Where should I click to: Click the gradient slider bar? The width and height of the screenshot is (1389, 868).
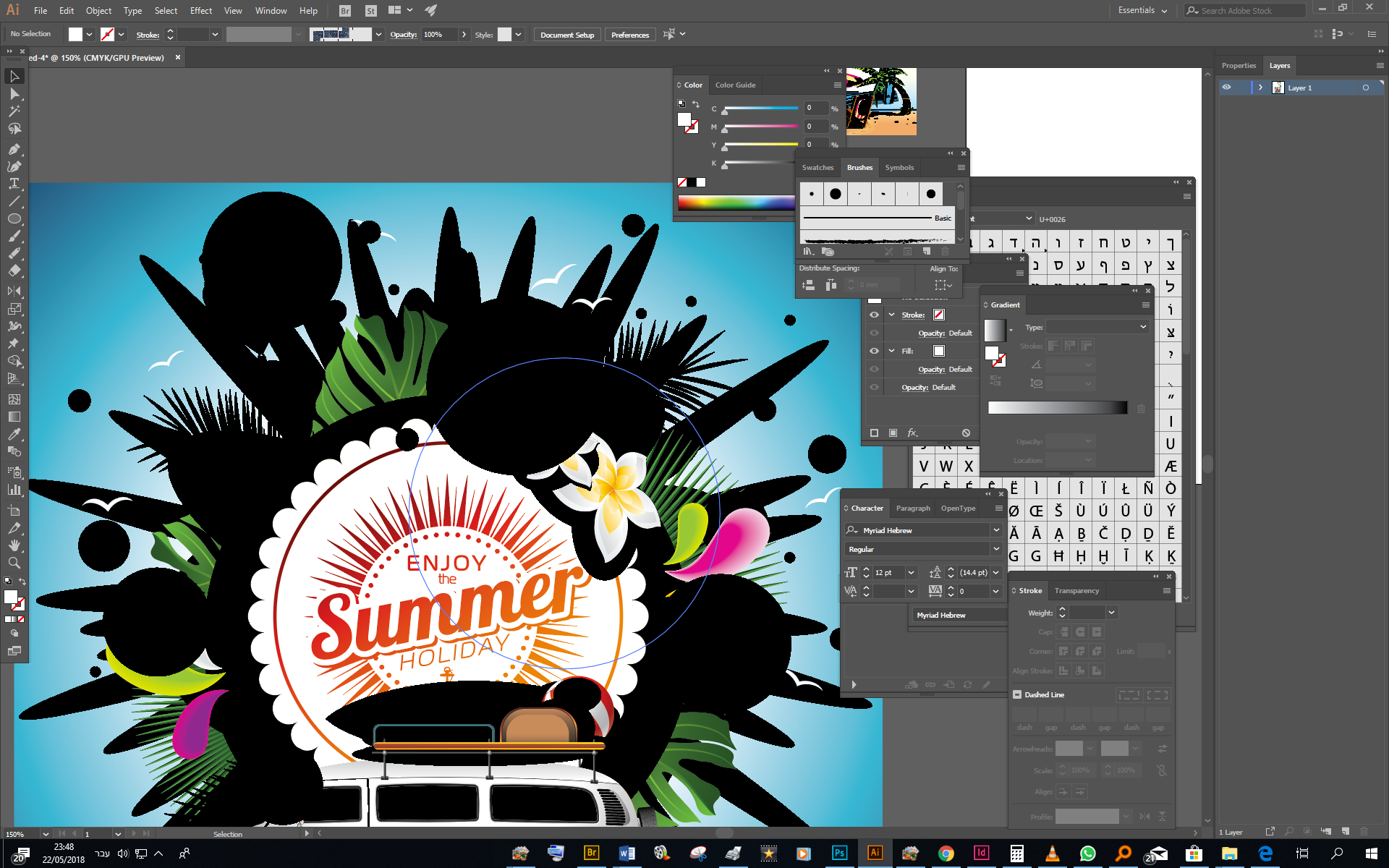click(x=1058, y=408)
